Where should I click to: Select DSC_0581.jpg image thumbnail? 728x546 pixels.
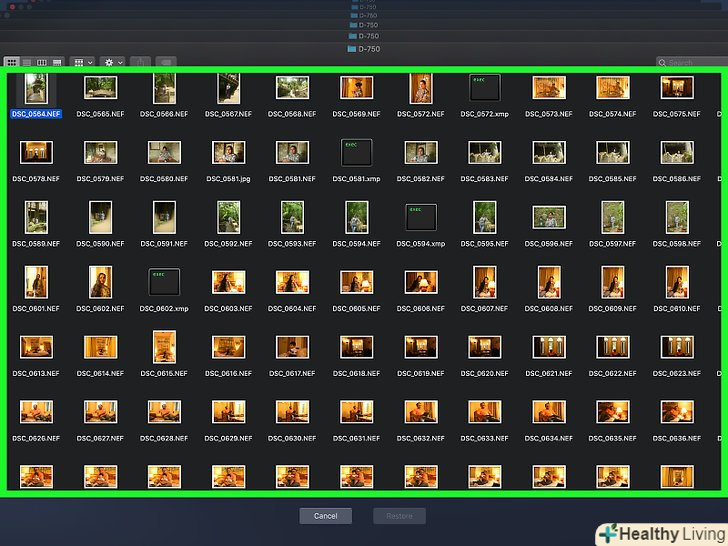[x=228, y=152]
